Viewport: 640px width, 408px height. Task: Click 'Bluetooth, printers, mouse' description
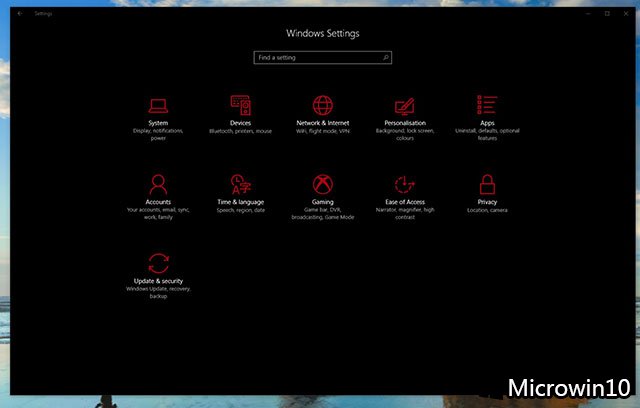point(240,131)
